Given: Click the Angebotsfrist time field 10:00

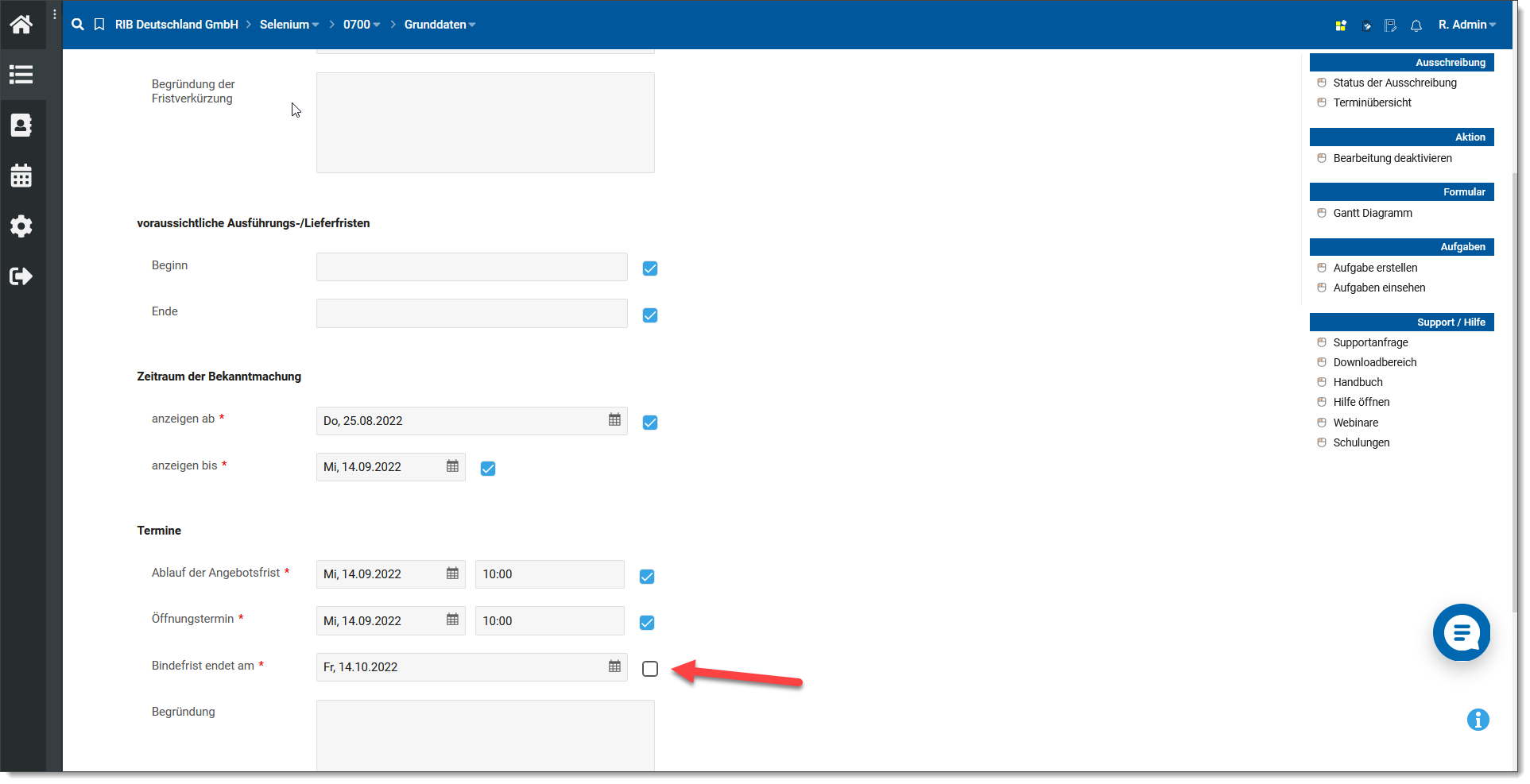Looking at the screenshot, I should 550,574.
